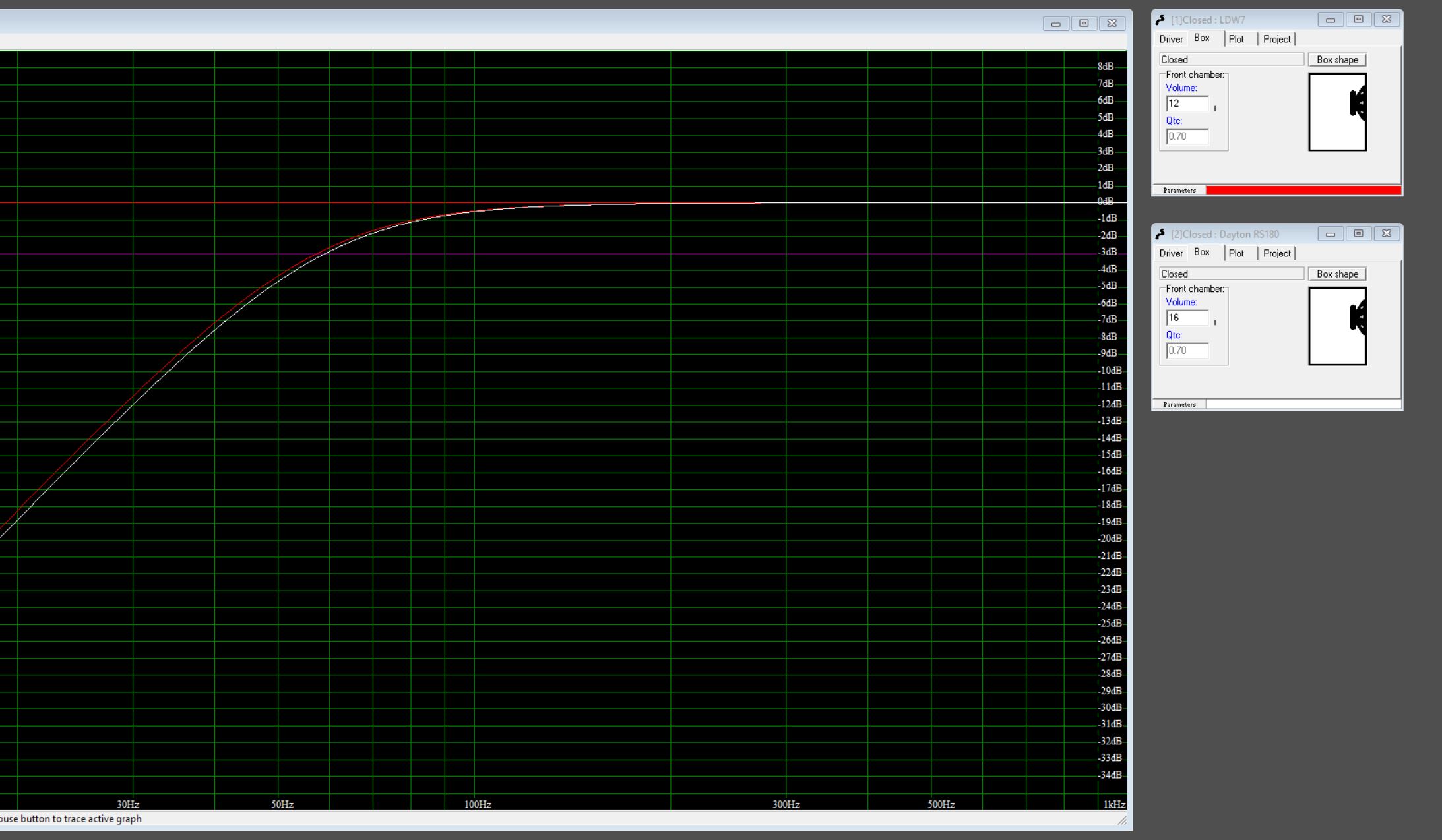The height and width of the screenshot is (840, 1442).
Task: Click wrench icon in LDW7 title bar
Action: click(1161, 20)
